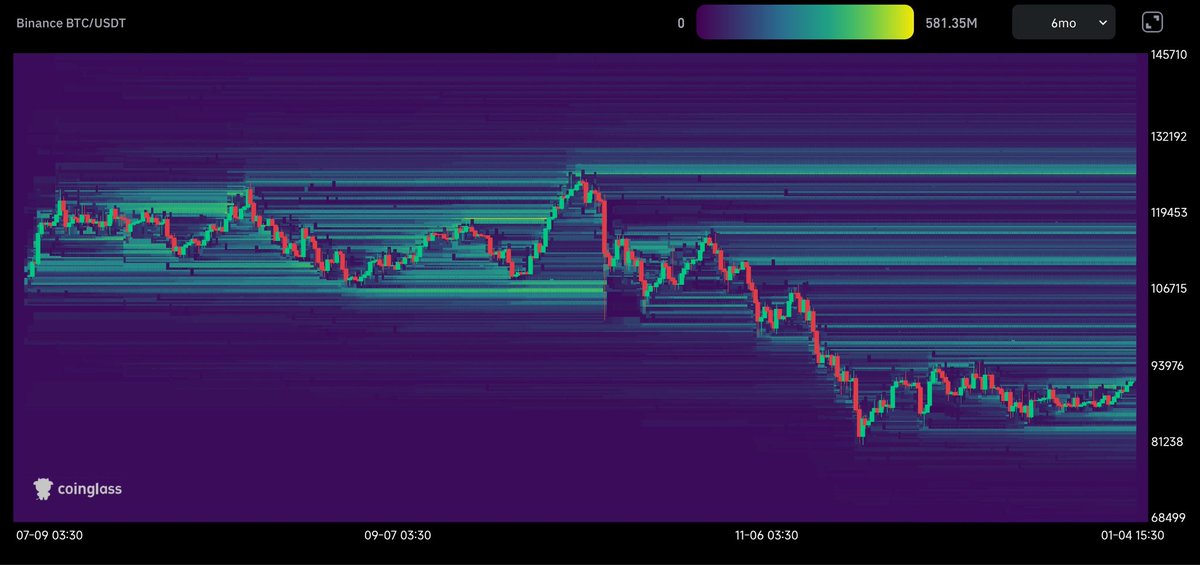Click the heatmap color gradient bar
The image size is (1200, 565).
point(805,22)
